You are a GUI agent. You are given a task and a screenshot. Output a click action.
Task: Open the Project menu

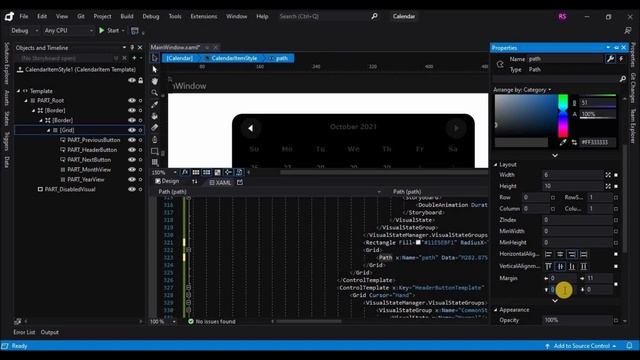102,16
